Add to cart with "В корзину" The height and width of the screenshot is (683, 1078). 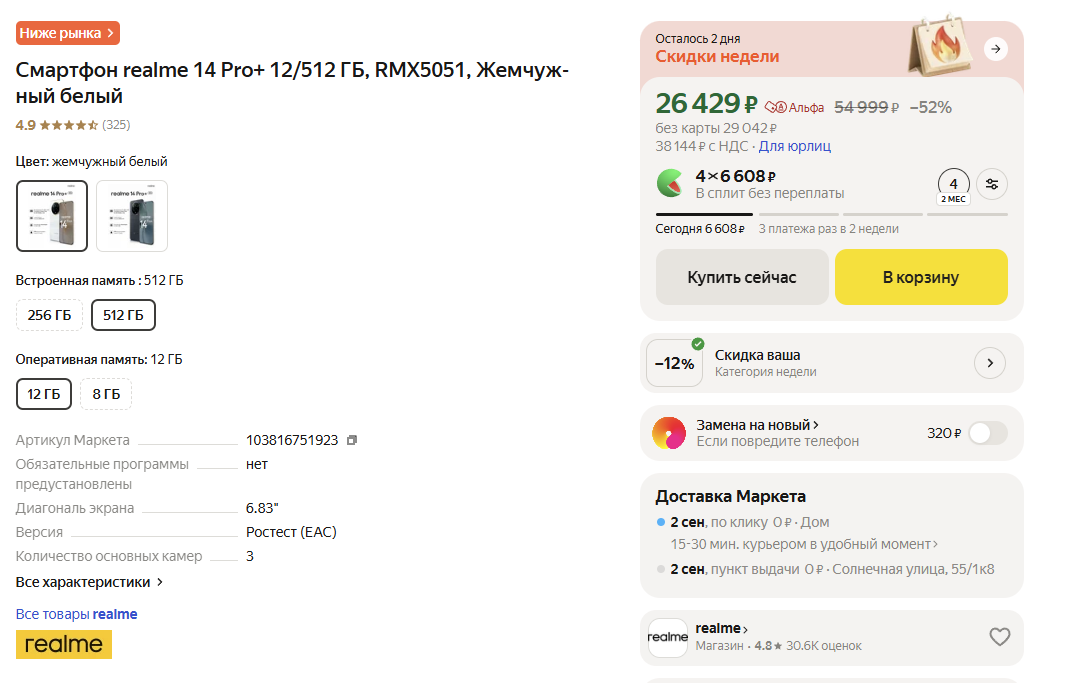(921, 277)
